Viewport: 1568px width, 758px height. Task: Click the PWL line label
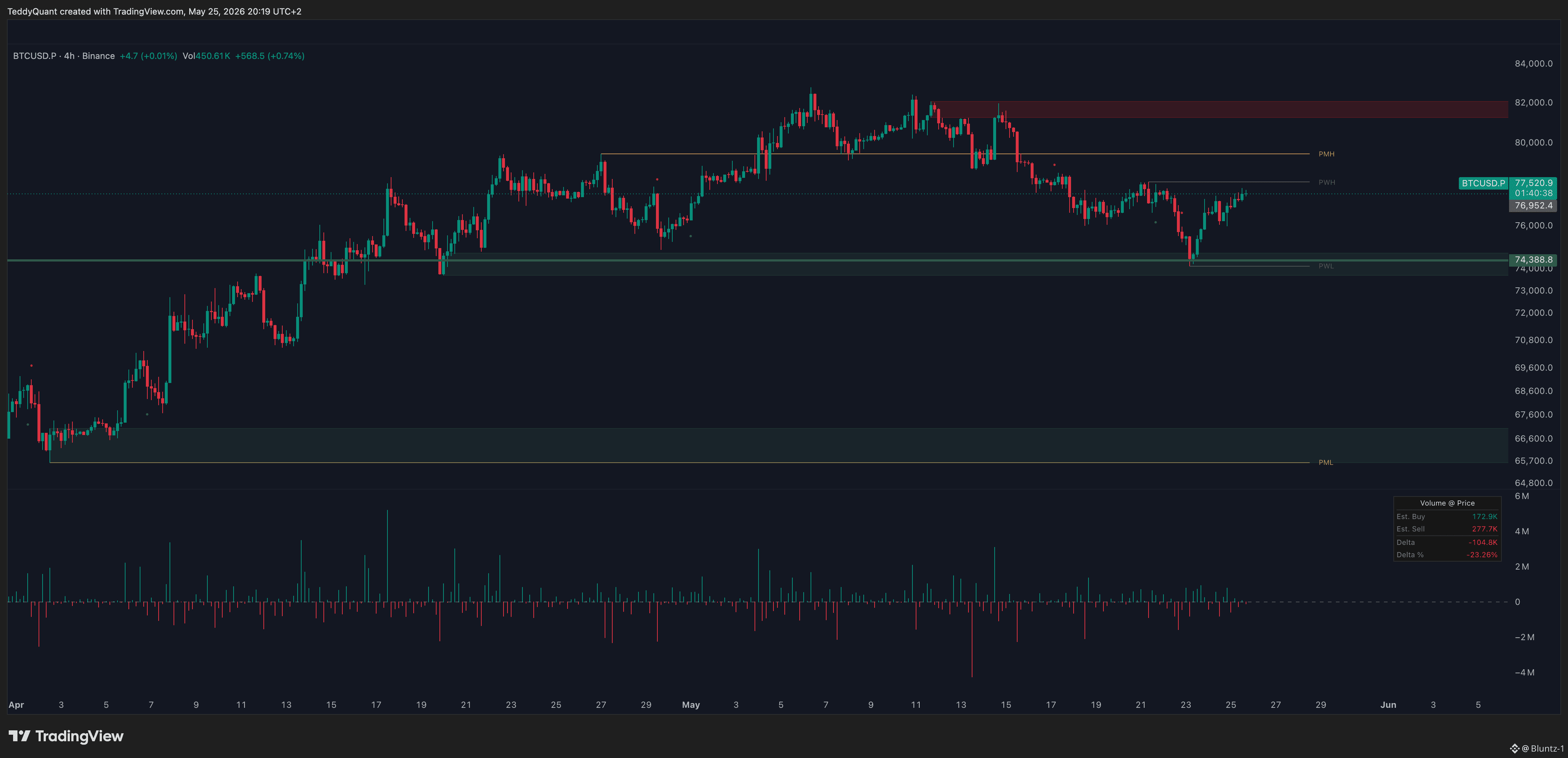tap(1326, 266)
